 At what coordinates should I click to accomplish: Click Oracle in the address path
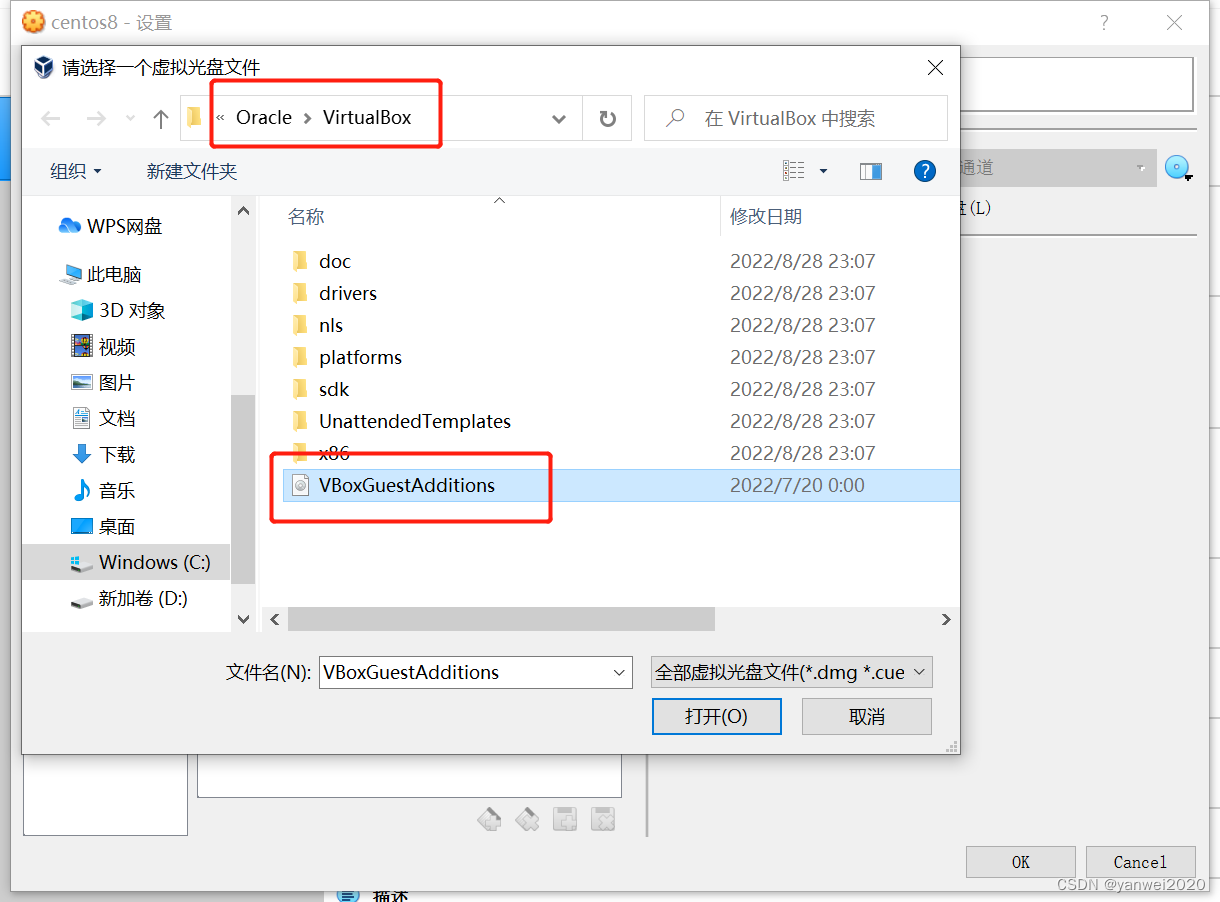coord(264,117)
